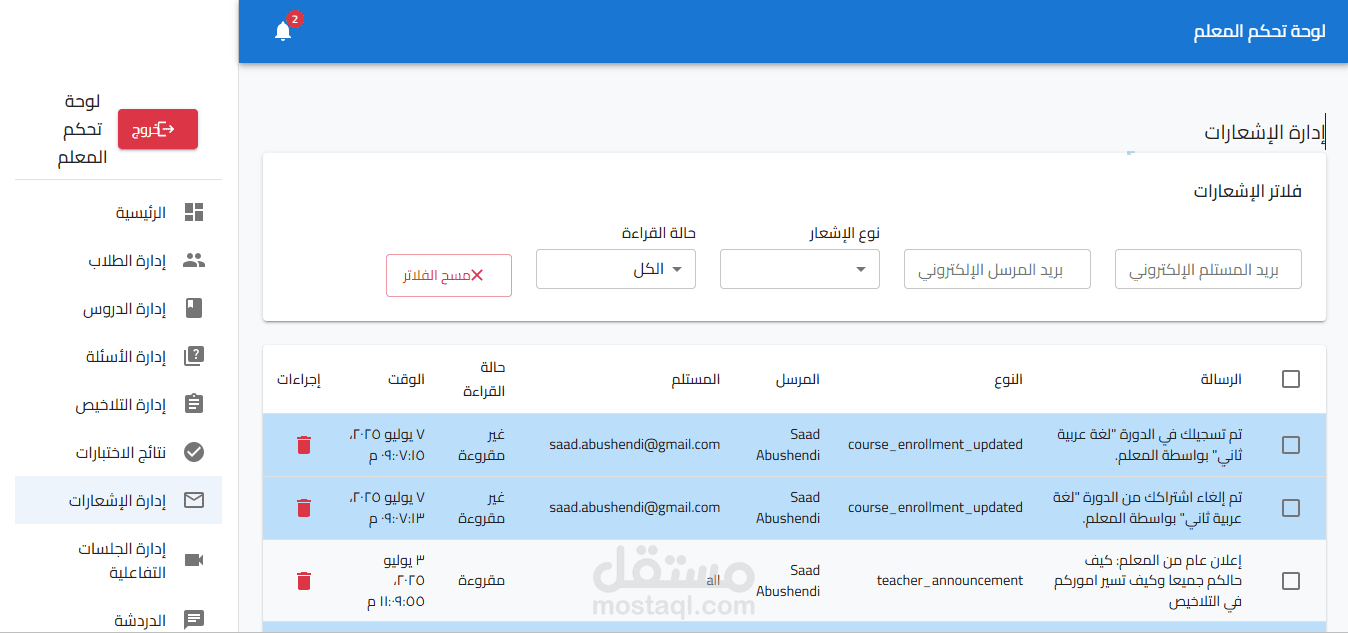Delete the teacher_announcement notification row
The width and height of the screenshot is (1348, 633).
point(304,580)
